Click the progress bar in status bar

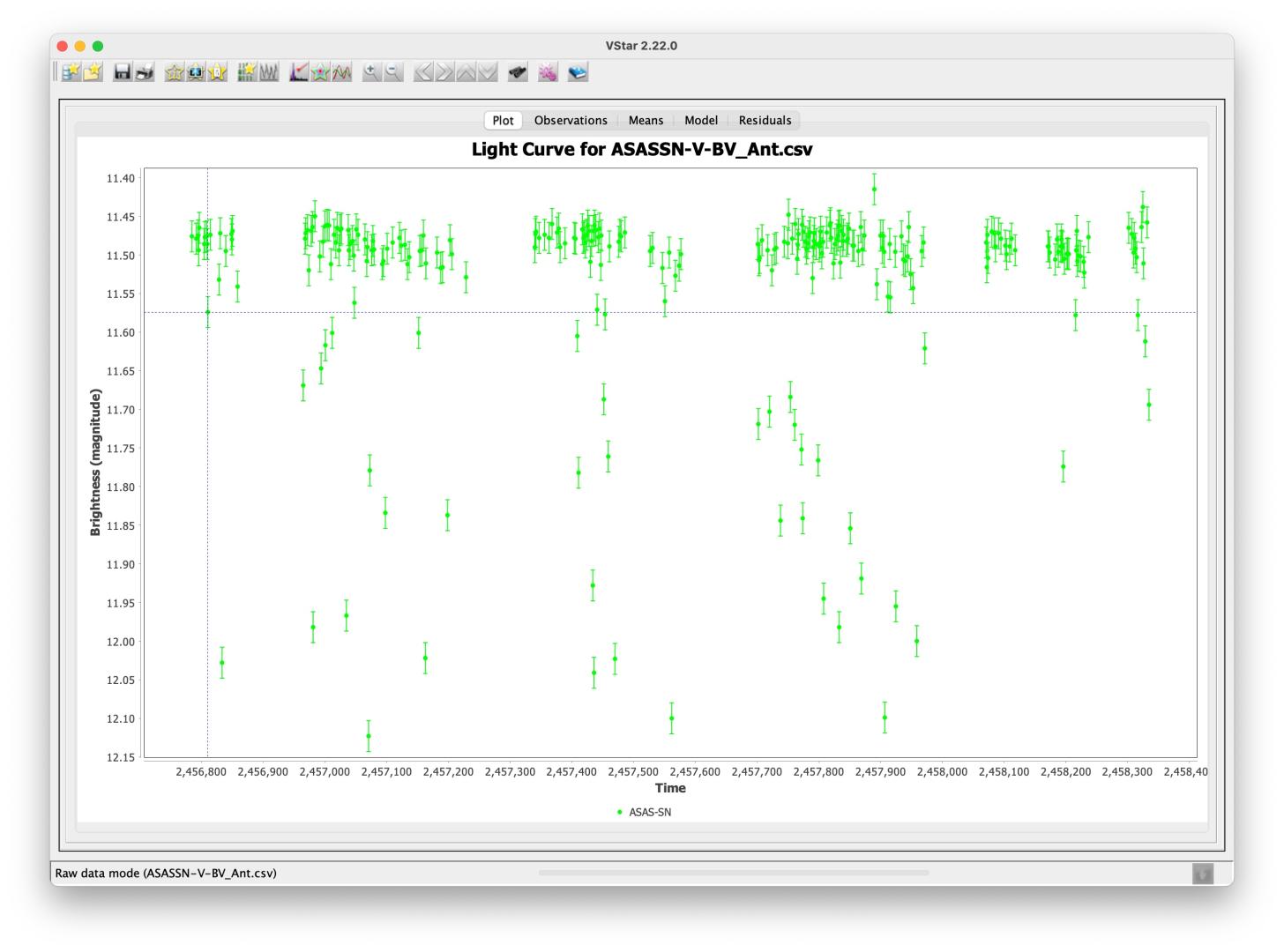tap(733, 873)
